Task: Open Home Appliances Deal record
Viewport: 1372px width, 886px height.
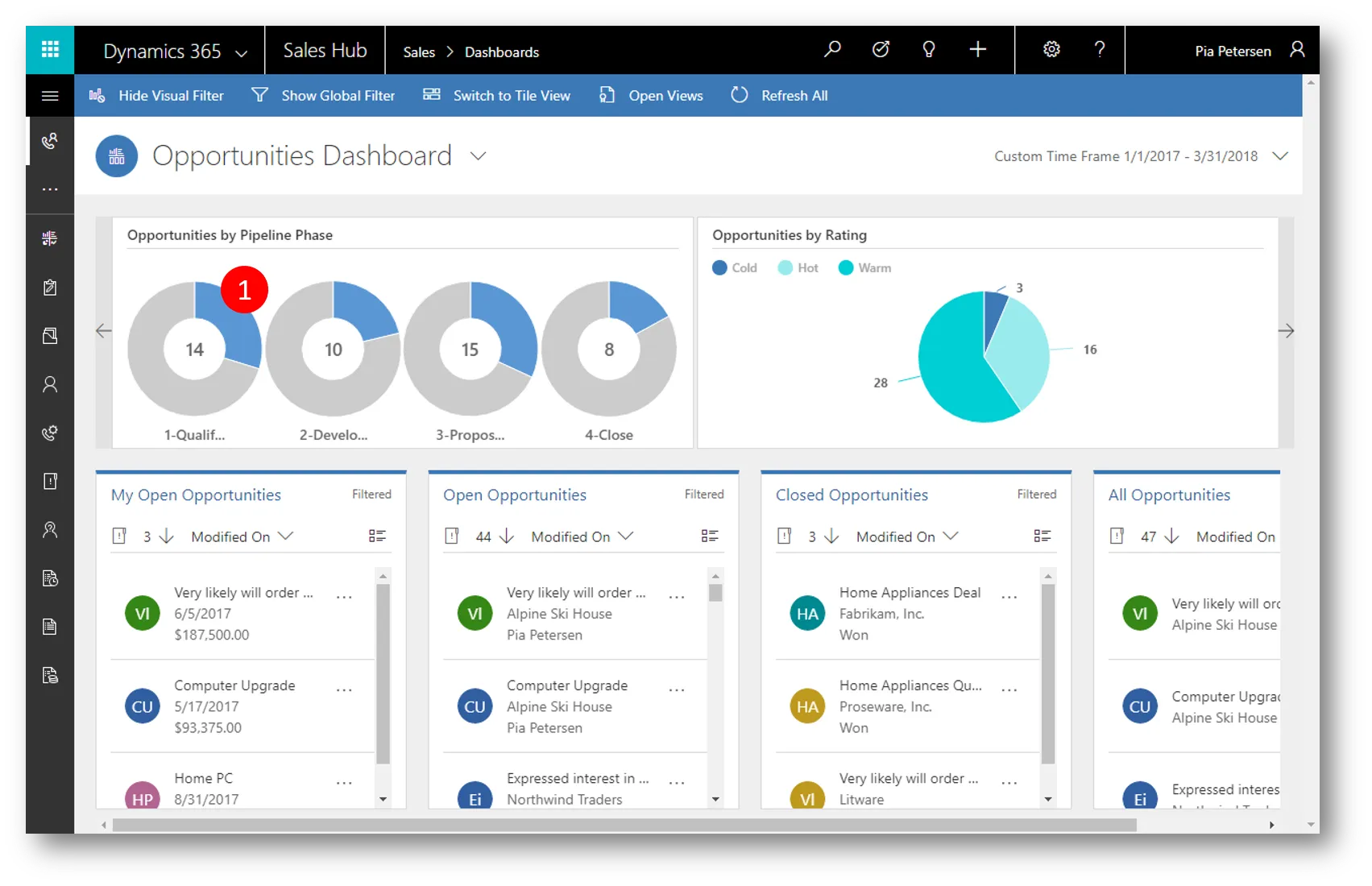Action: (907, 614)
